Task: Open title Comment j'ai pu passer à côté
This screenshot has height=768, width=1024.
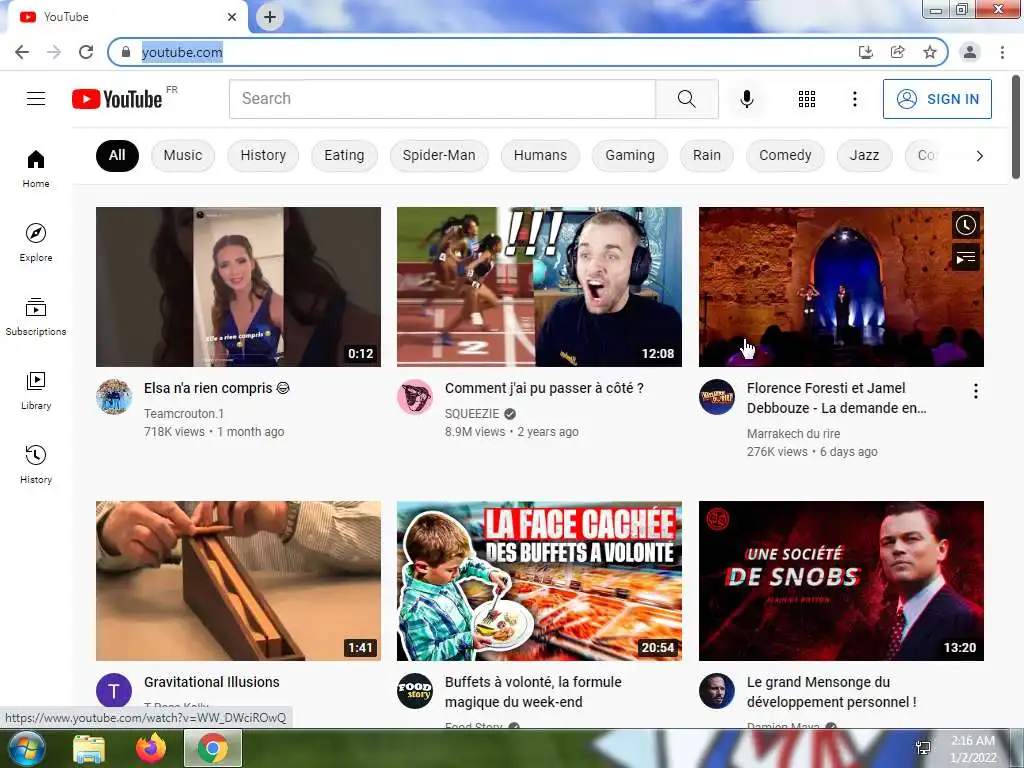Action: click(544, 388)
